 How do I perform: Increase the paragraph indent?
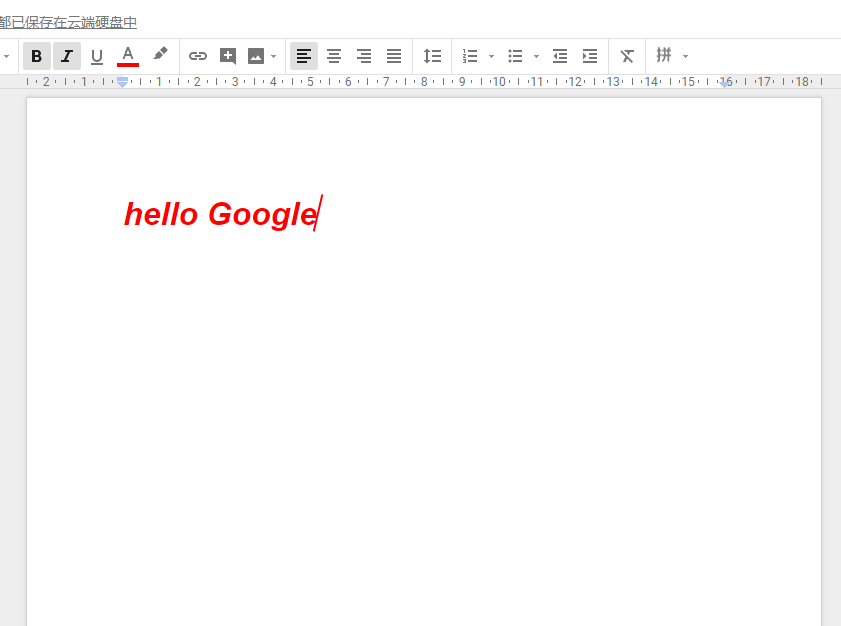(x=590, y=56)
